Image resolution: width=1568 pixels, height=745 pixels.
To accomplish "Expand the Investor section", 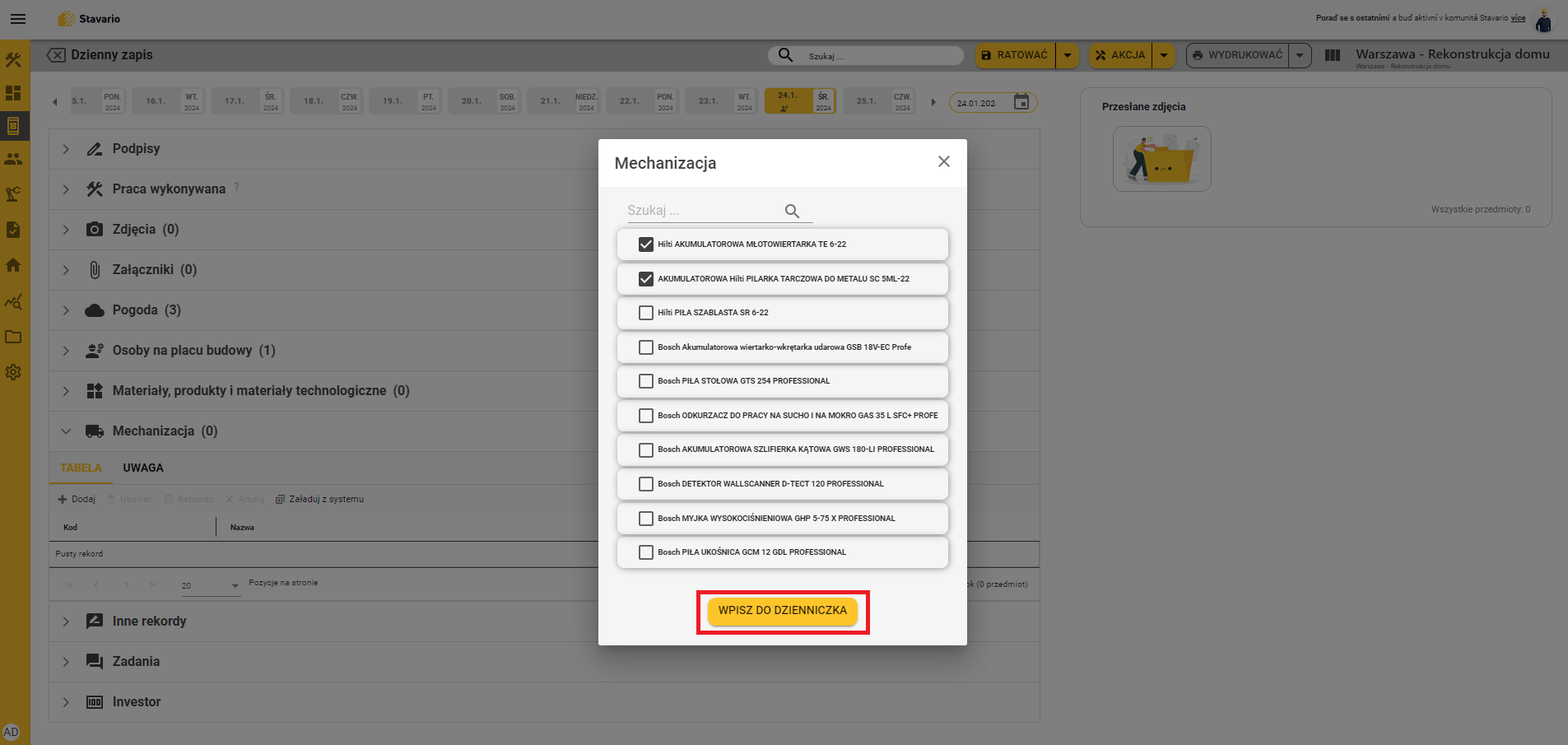I will point(66,702).
